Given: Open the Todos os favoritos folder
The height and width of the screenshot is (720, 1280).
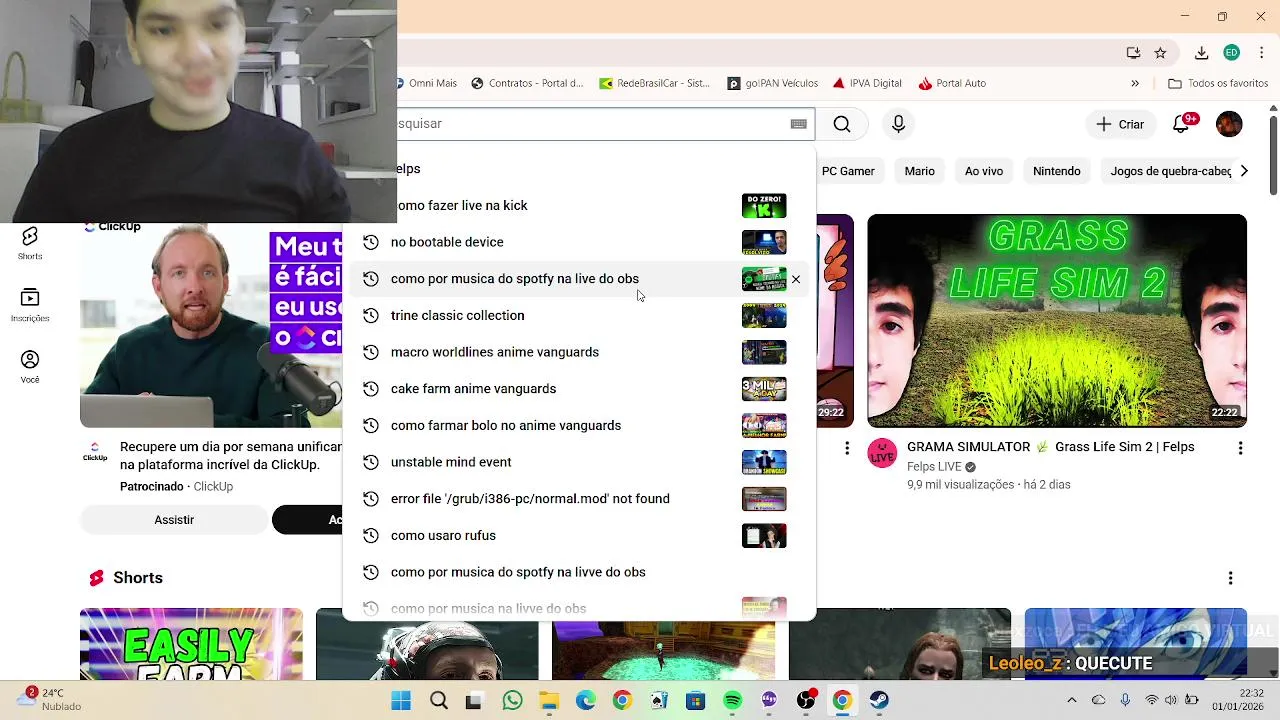Looking at the screenshot, I should pyautogui.click(x=1218, y=83).
